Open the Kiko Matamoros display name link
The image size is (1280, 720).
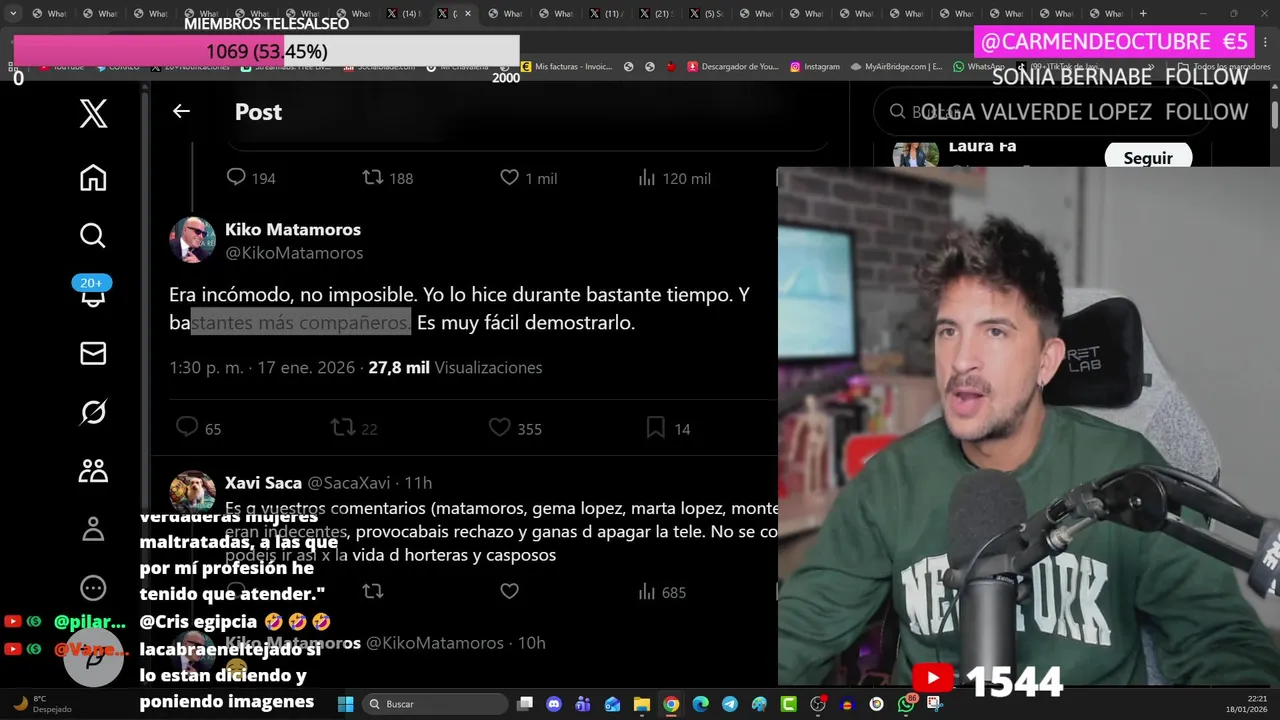click(x=293, y=229)
